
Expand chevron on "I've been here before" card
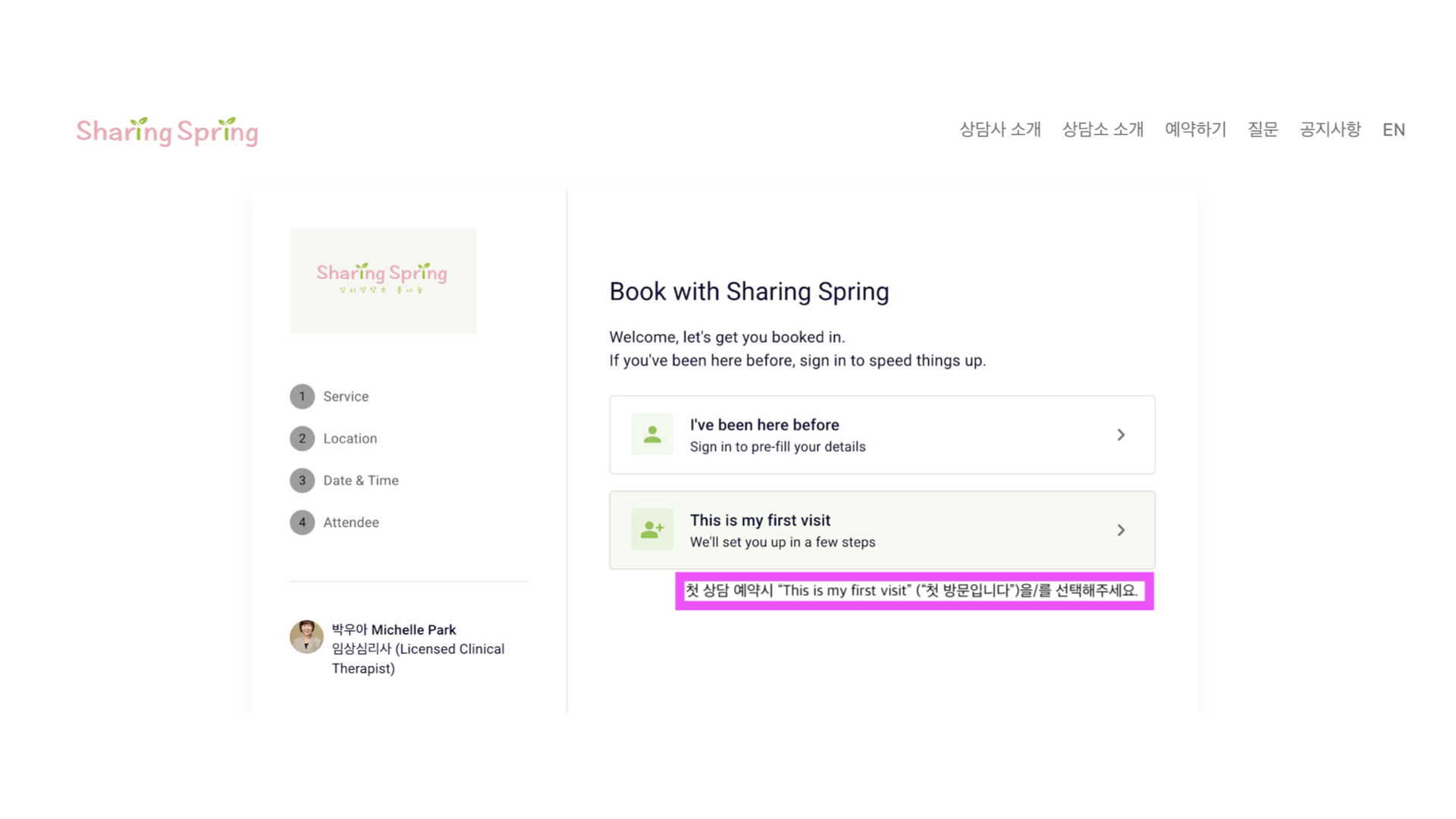(x=1121, y=435)
